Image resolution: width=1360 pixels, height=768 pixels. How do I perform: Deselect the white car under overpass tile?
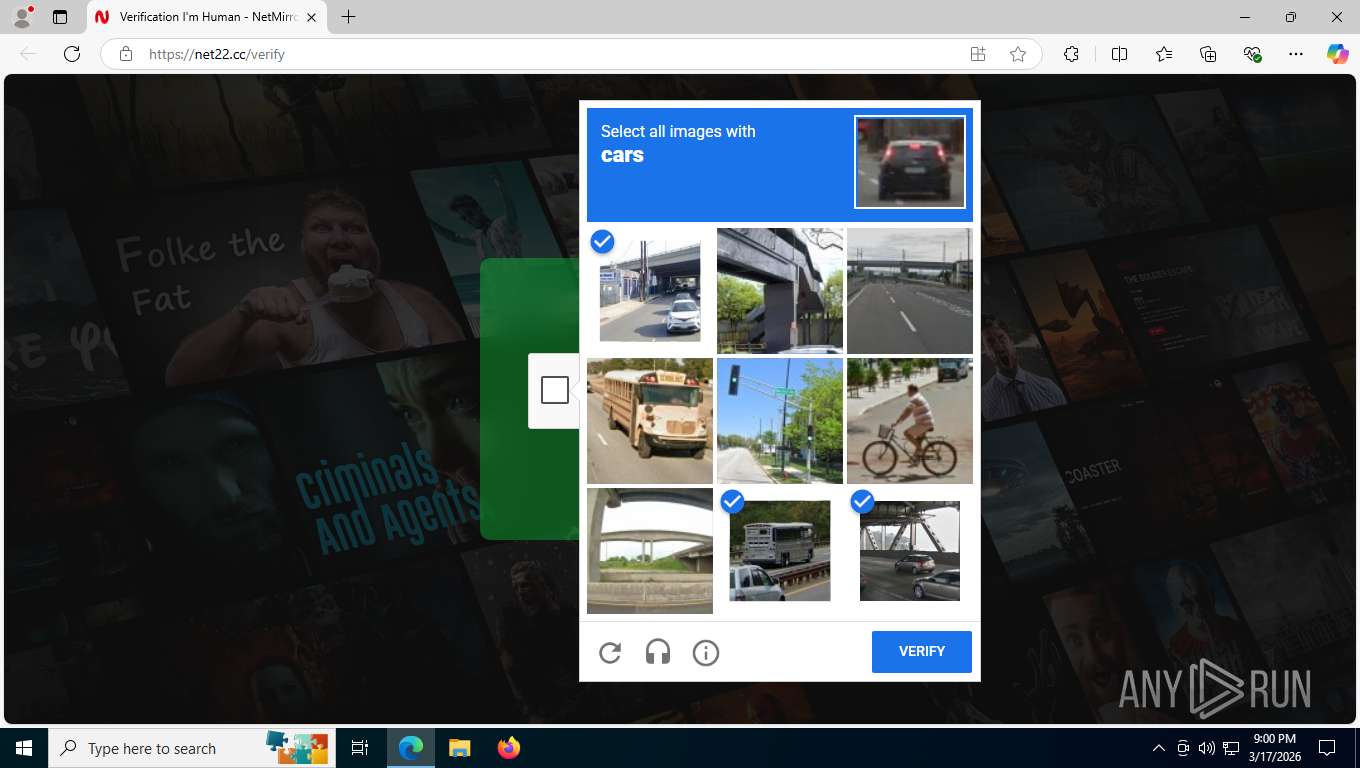coord(650,291)
